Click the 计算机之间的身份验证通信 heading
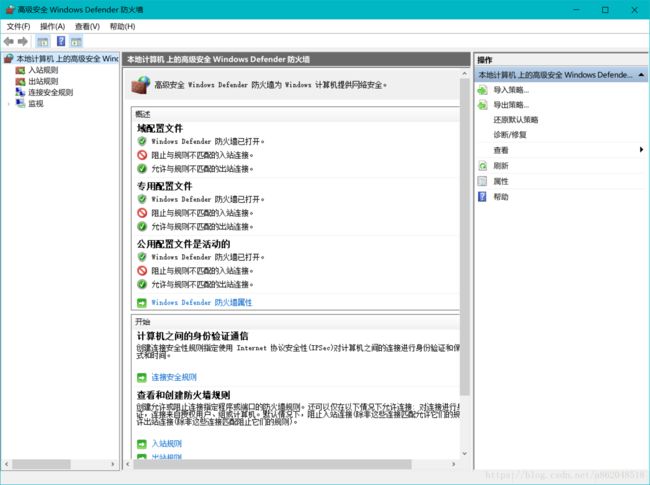Image resolution: width=650 pixels, height=485 pixels. tap(192, 336)
